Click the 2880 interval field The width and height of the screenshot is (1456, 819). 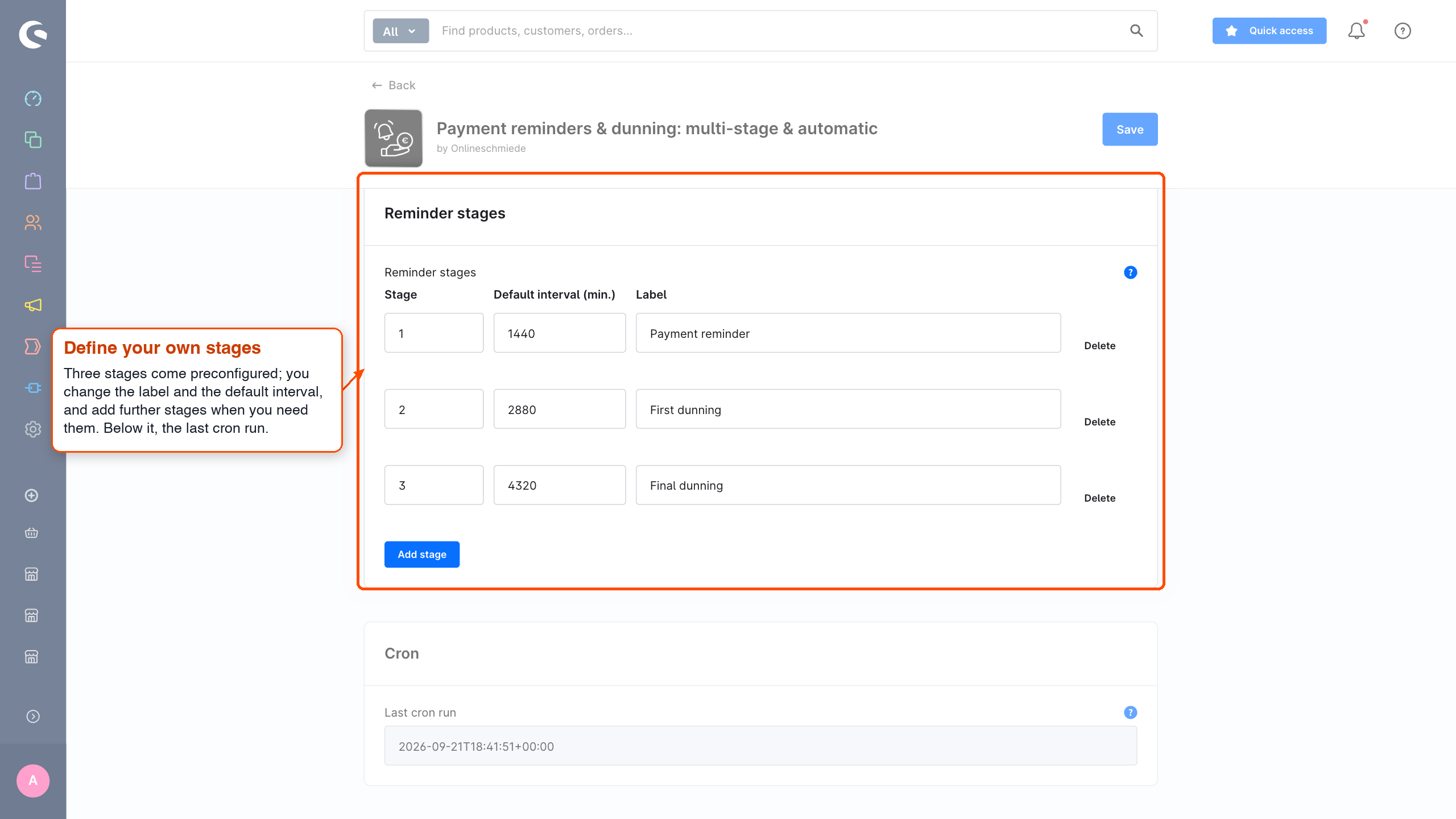click(560, 409)
